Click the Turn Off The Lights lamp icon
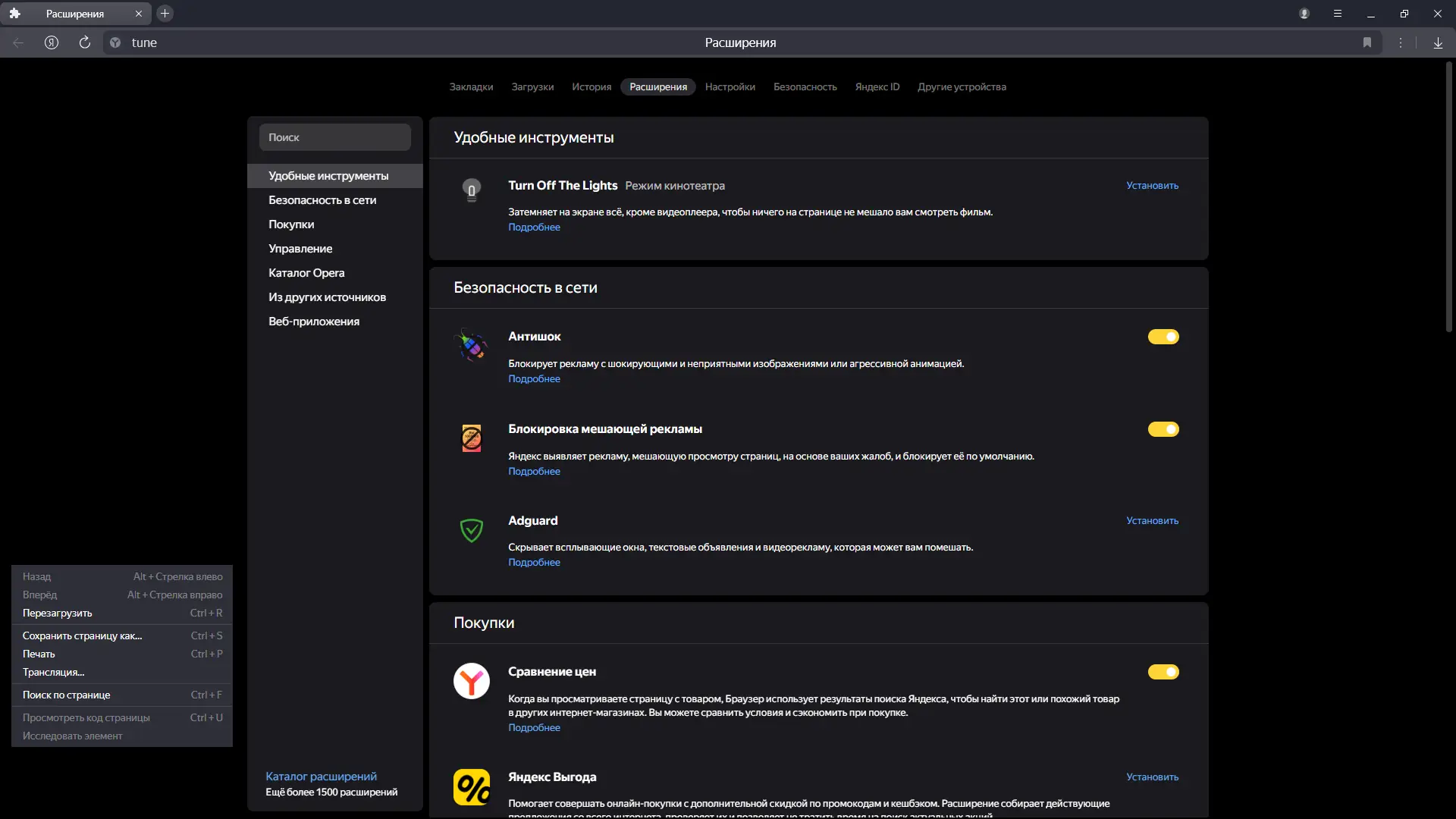 tap(472, 189)
